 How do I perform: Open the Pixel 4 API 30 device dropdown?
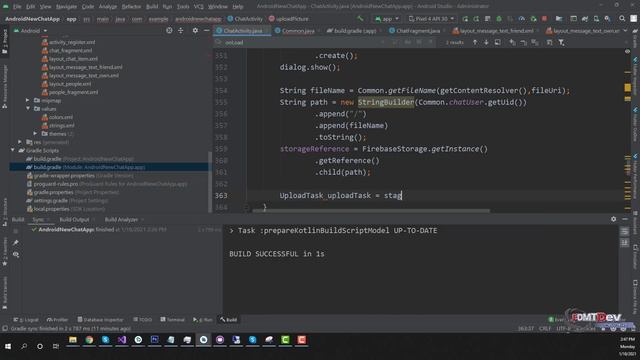[431, 19]
